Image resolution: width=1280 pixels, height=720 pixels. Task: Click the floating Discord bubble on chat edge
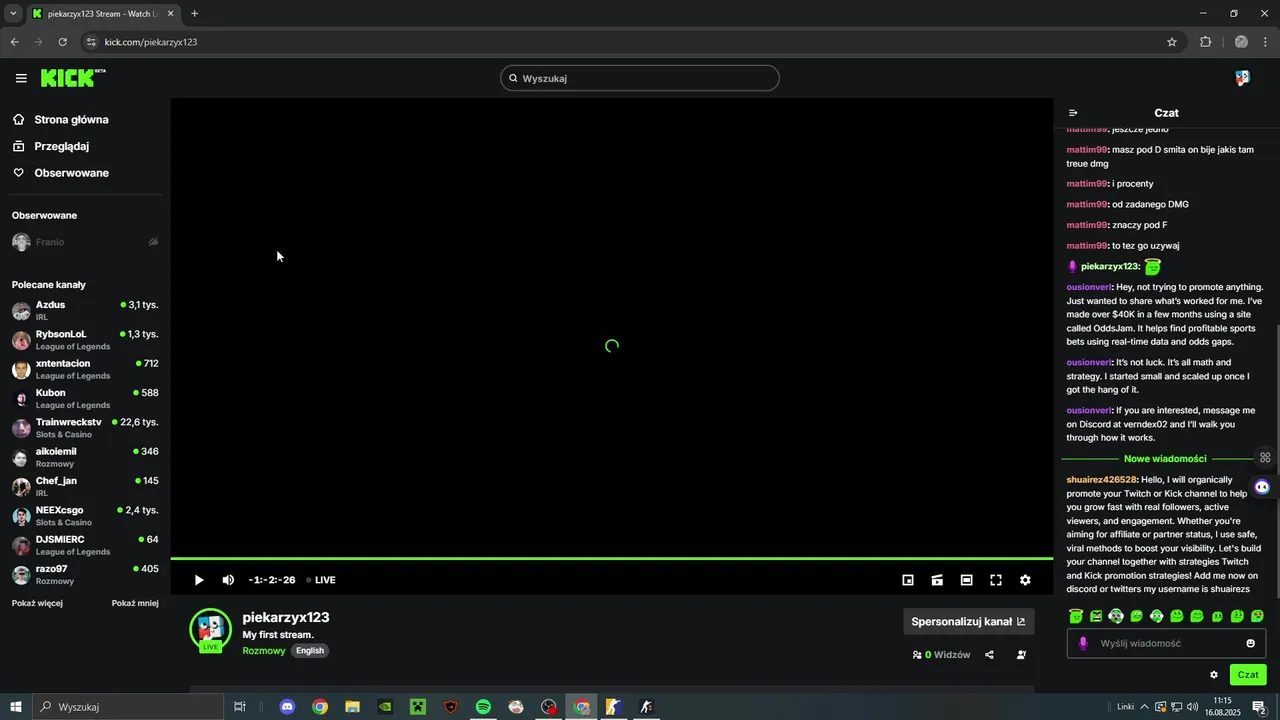[x=1262, y=487]
